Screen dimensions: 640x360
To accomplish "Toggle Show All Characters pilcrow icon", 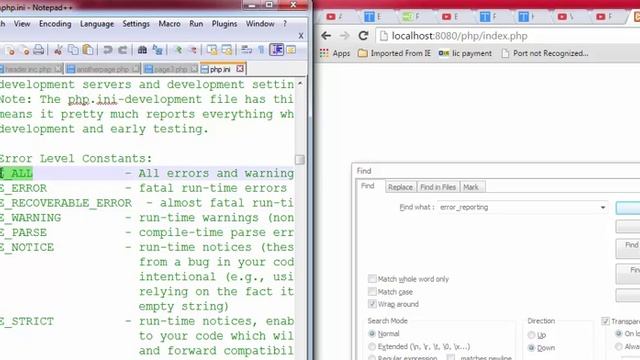I will 261,50.
